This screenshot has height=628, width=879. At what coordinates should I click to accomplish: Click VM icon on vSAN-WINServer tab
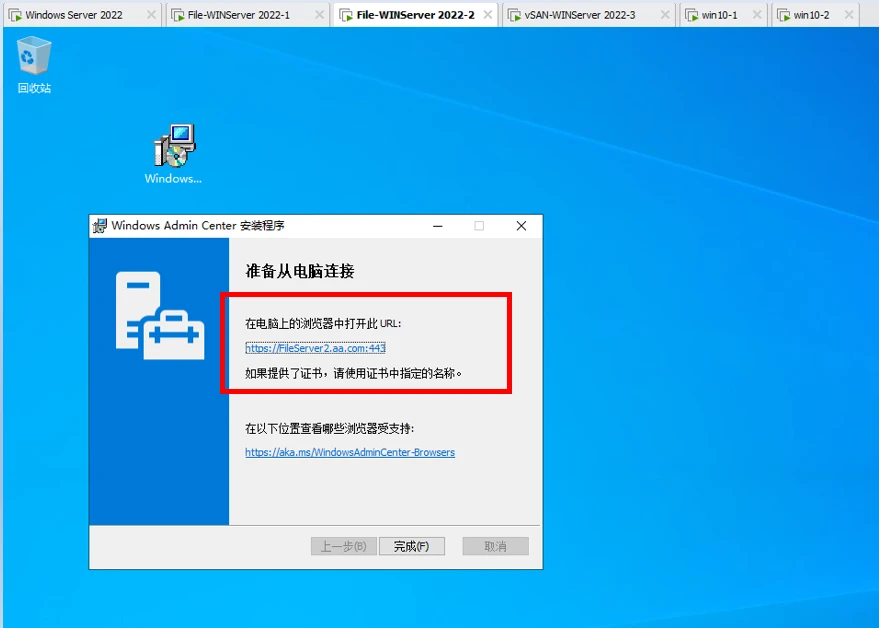pos(514,15)
